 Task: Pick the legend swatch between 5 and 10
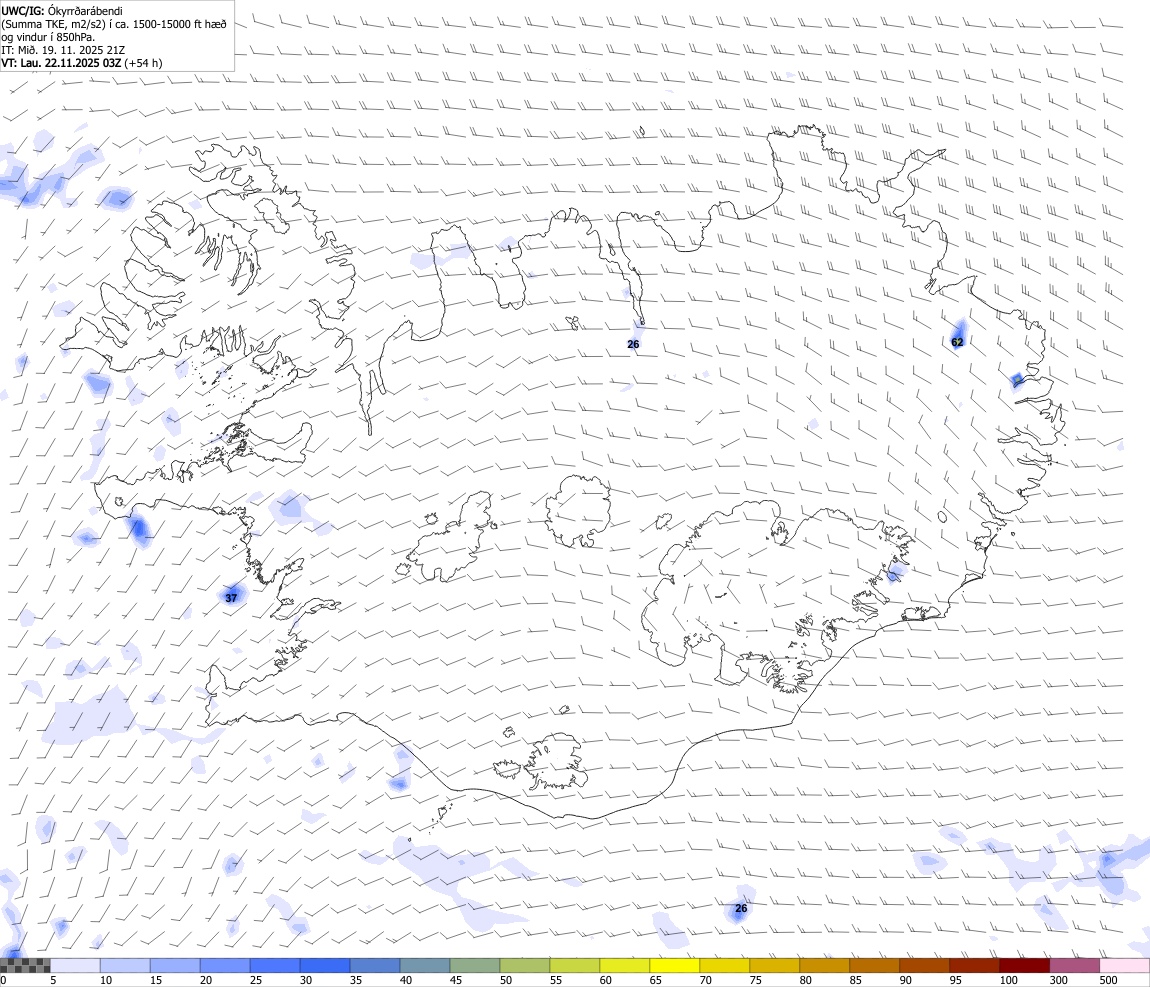pyautogui.click(x=76, y=965)
